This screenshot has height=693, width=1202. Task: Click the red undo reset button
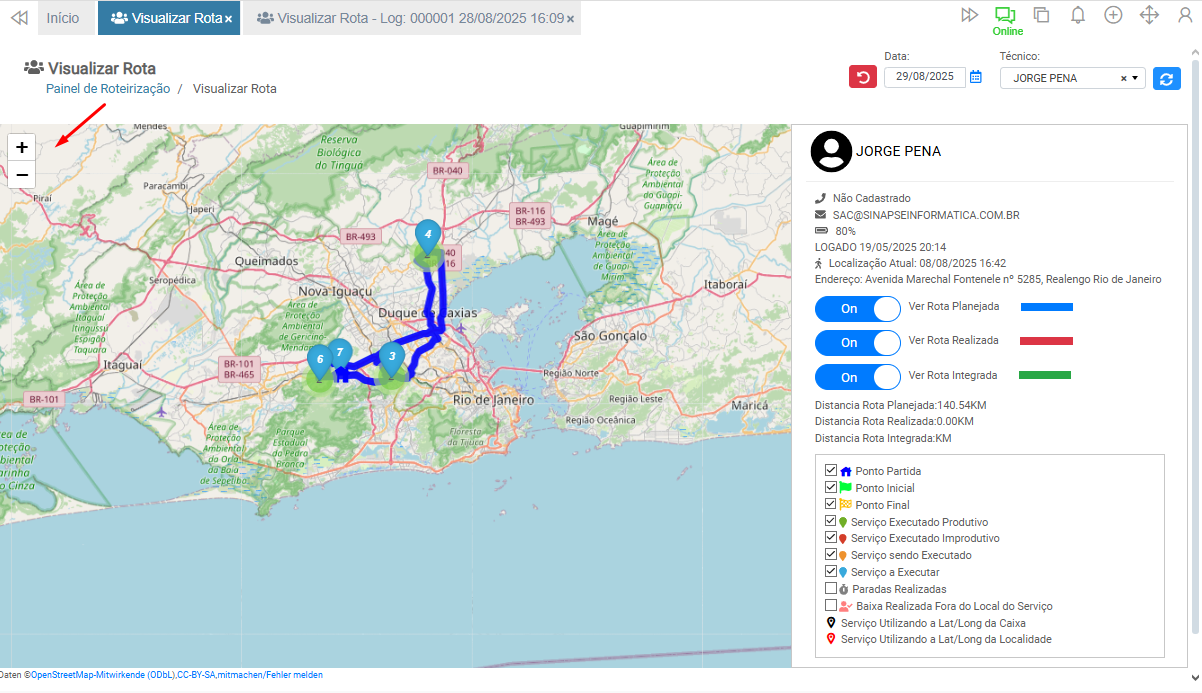click(x=862, y=77)
